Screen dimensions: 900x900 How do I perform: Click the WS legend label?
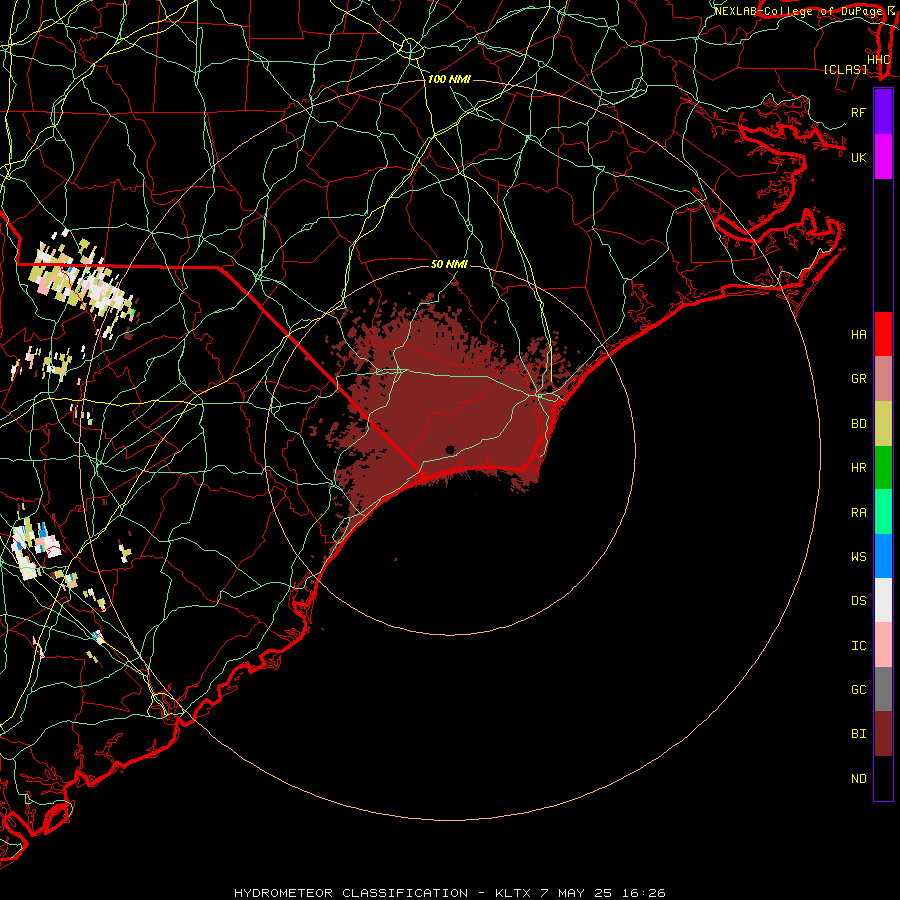click(858, 557)
